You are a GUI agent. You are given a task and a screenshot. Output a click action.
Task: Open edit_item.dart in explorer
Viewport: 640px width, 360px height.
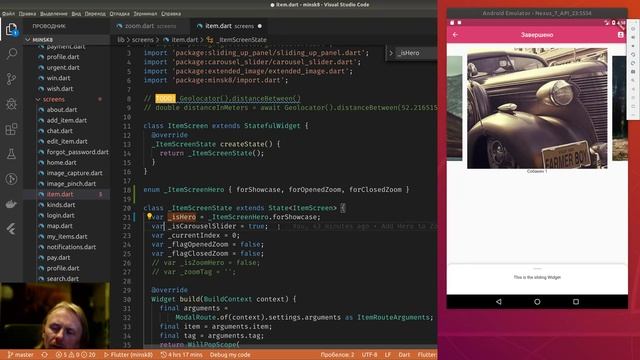(67, 142)
